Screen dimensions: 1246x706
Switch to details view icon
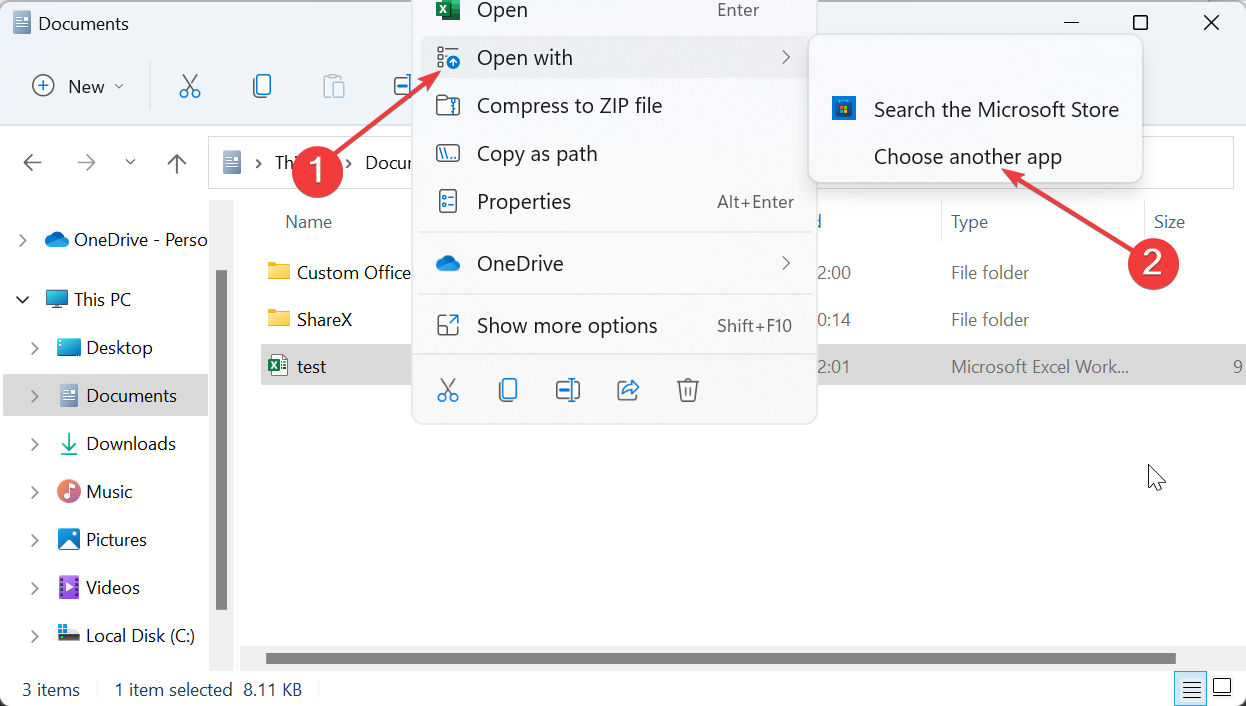click(x=1190, y=688)
